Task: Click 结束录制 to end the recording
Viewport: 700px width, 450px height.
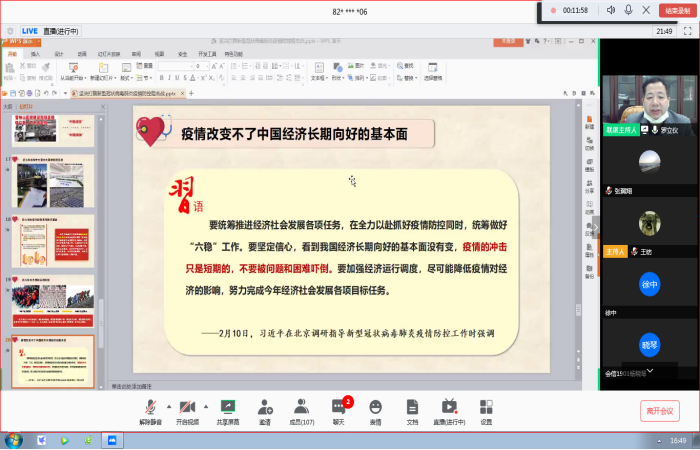Action: (x=678, y=10)
